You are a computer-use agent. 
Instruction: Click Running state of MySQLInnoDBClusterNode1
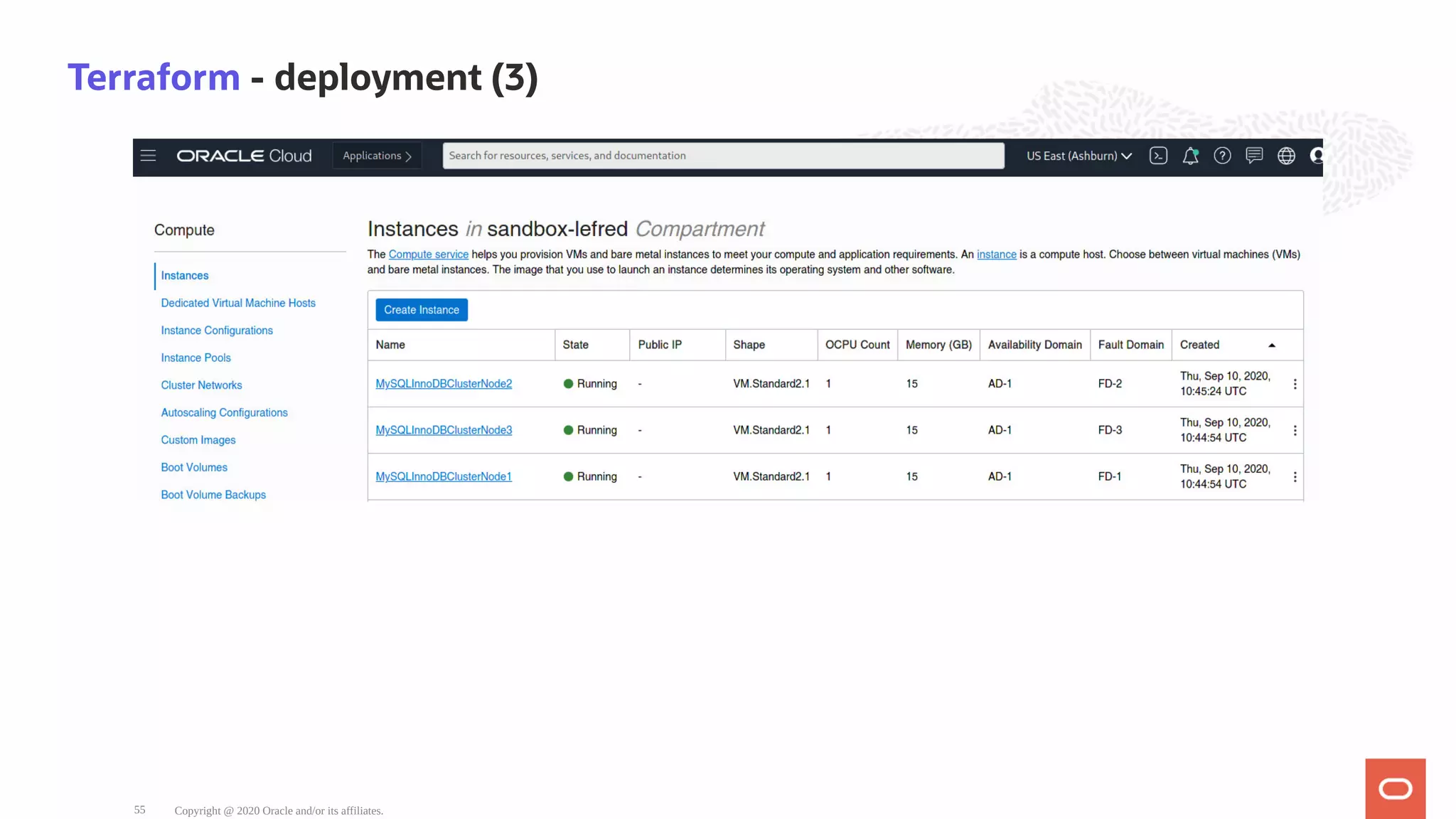point(590,476)
